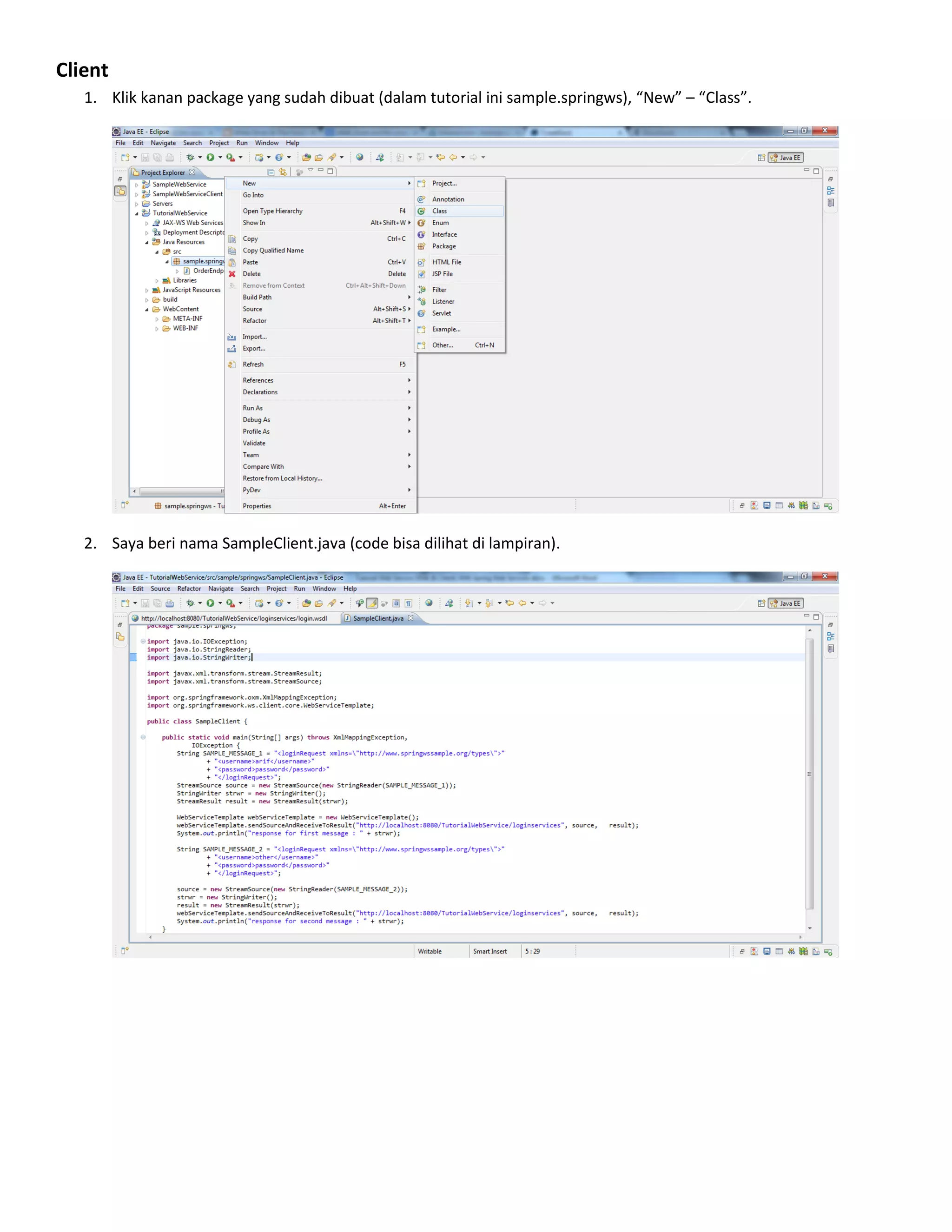Minimize the Project Explorer panel

(x=320, y=170)
